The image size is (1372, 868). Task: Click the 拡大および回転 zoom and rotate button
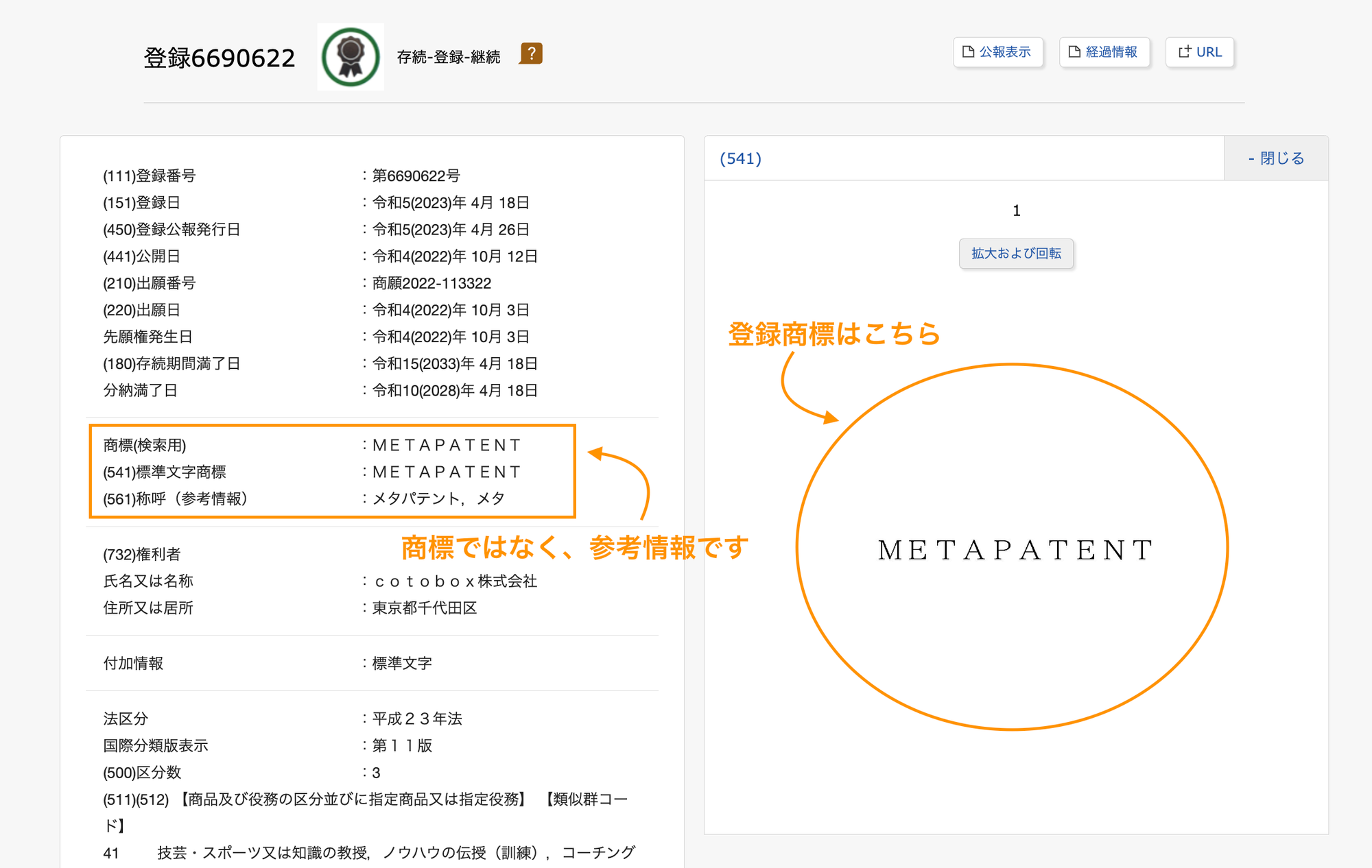[1016, 254]
